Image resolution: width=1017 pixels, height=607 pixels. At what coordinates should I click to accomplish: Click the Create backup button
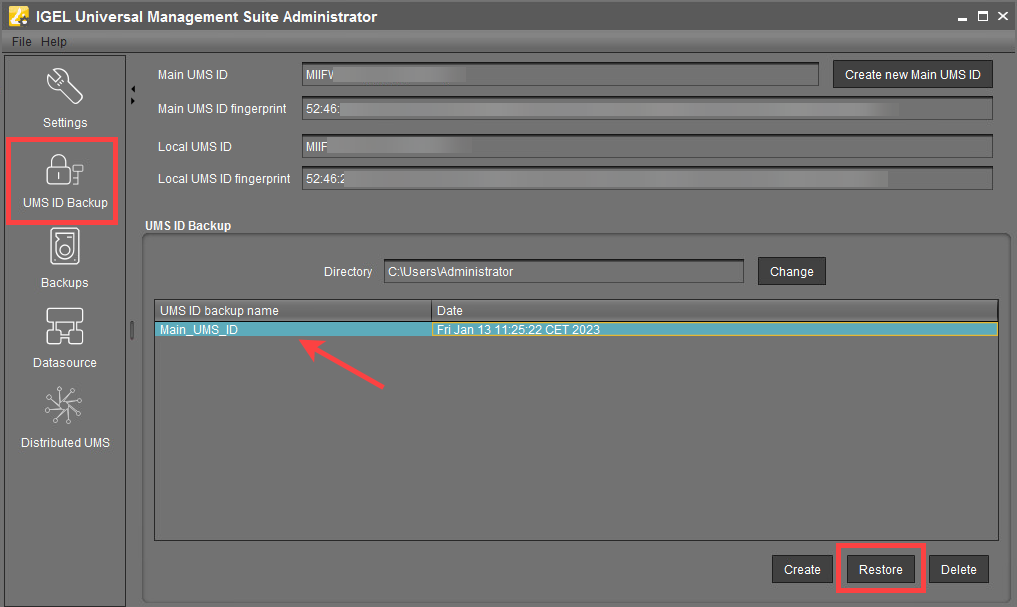click(x=802, y=570)
